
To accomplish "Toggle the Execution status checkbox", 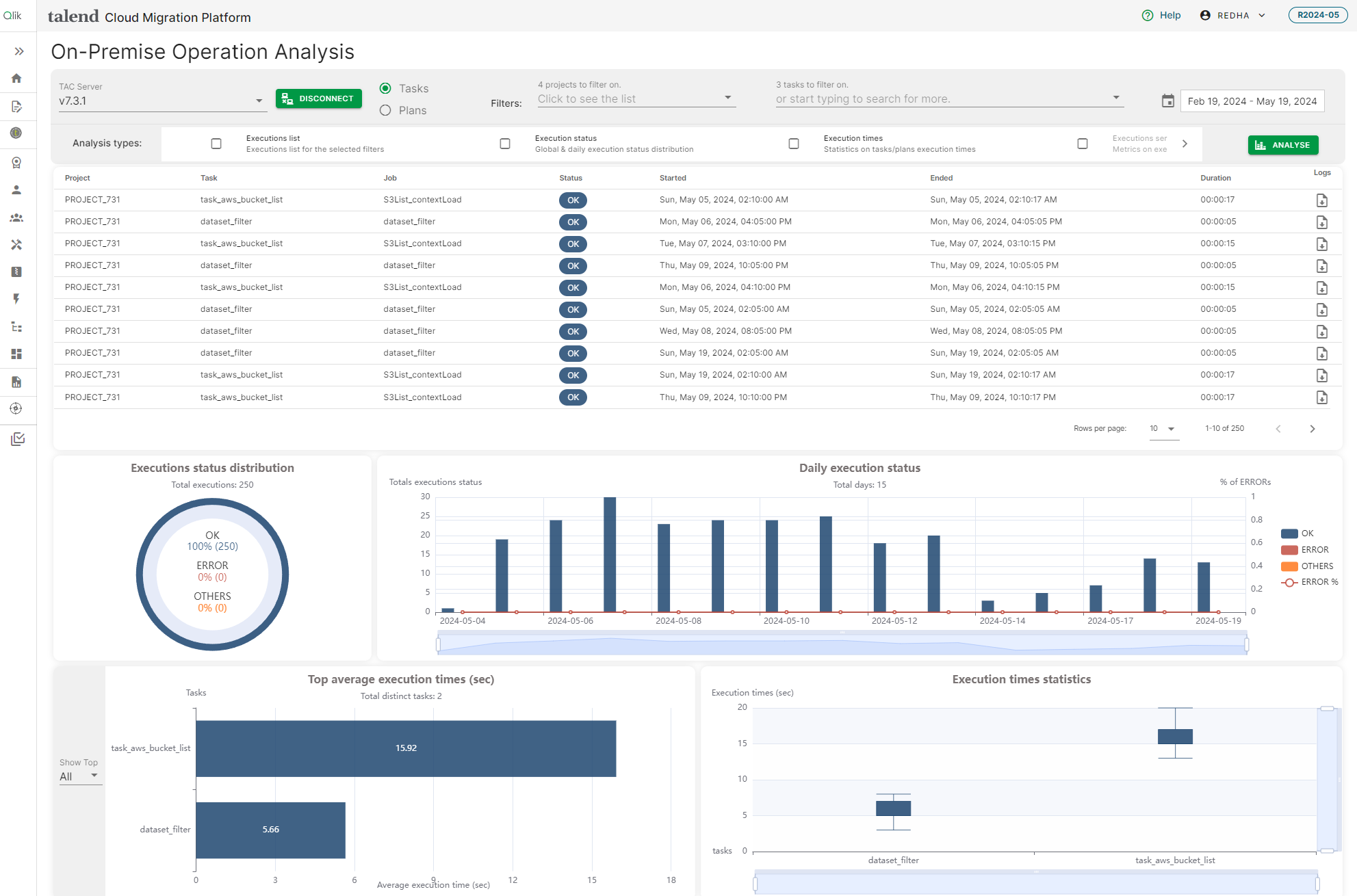I will [x=504, y=143].
